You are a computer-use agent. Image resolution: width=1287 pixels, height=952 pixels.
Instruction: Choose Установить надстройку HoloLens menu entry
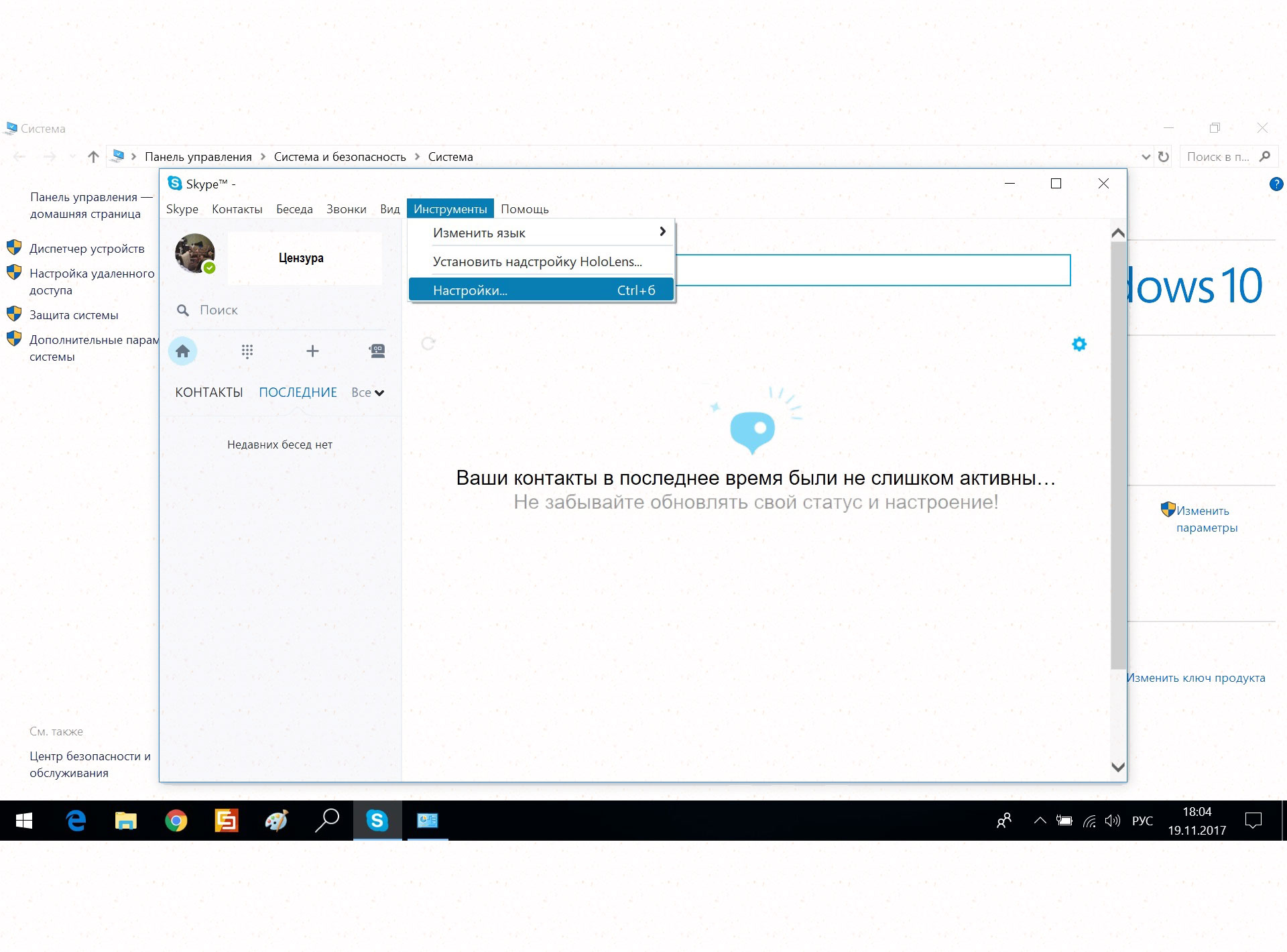(x=538, y=261)
